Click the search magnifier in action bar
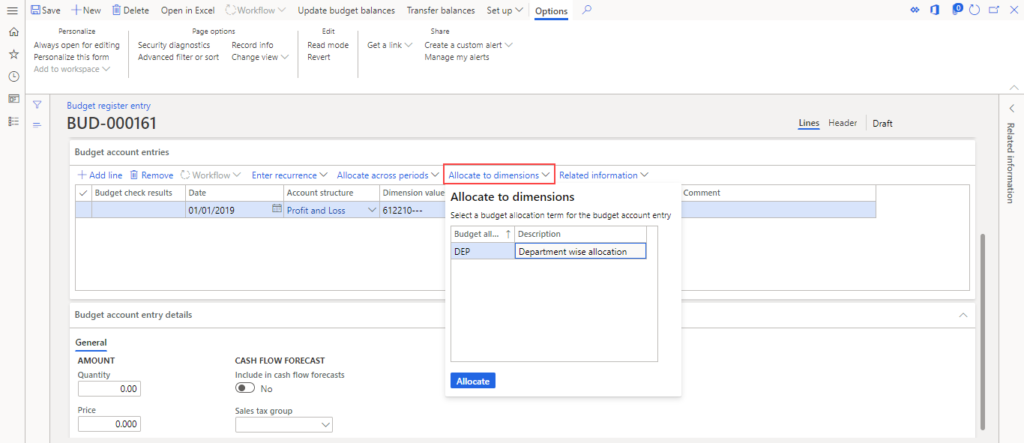Screen dimensions: 1024x443 click(587, 10)
